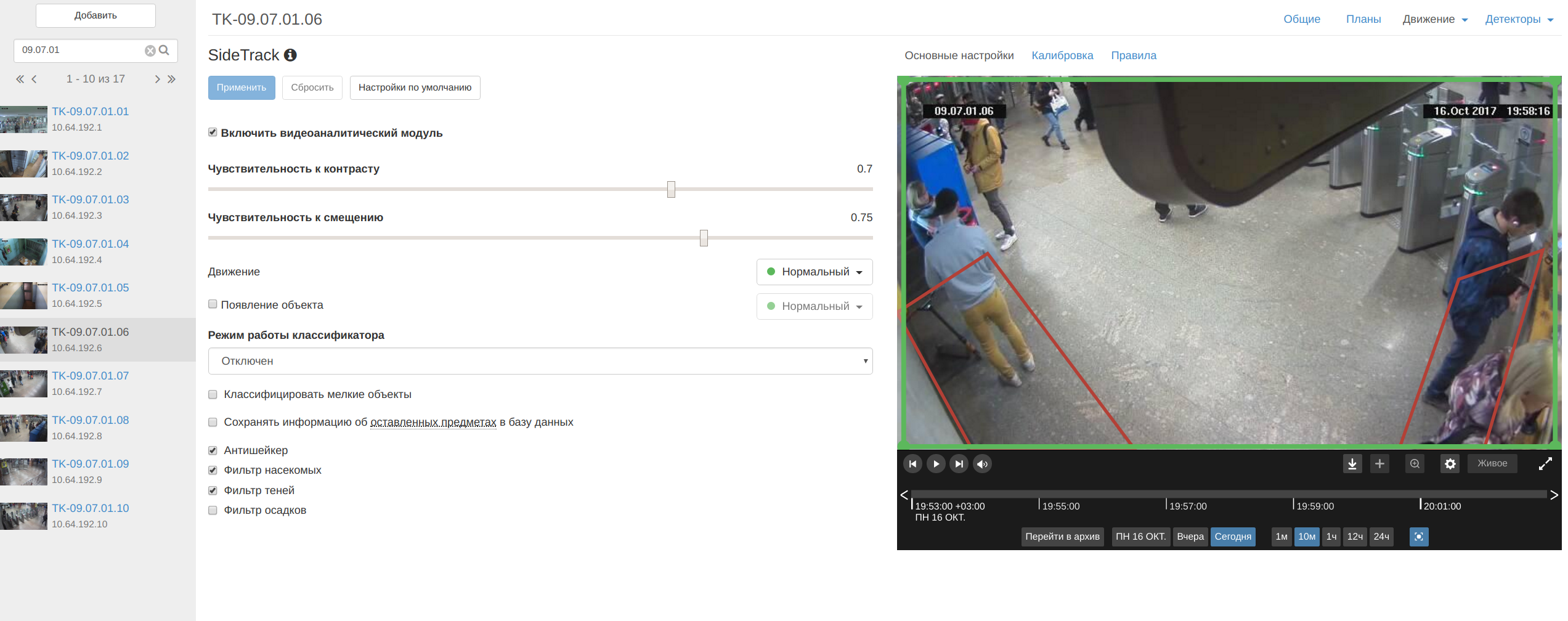Image resolution: width=1568 pixels, height=621 pixels.
Task: Open 'Общие' tab
Action: tap(1302, 19)
